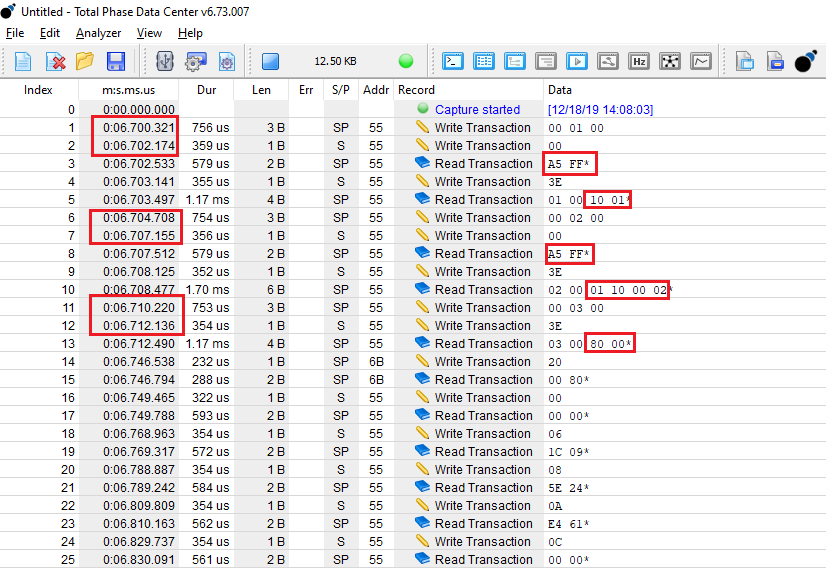Toggle the text details pane icon
The image size is (826, 568).
click(x=546, y=61)
